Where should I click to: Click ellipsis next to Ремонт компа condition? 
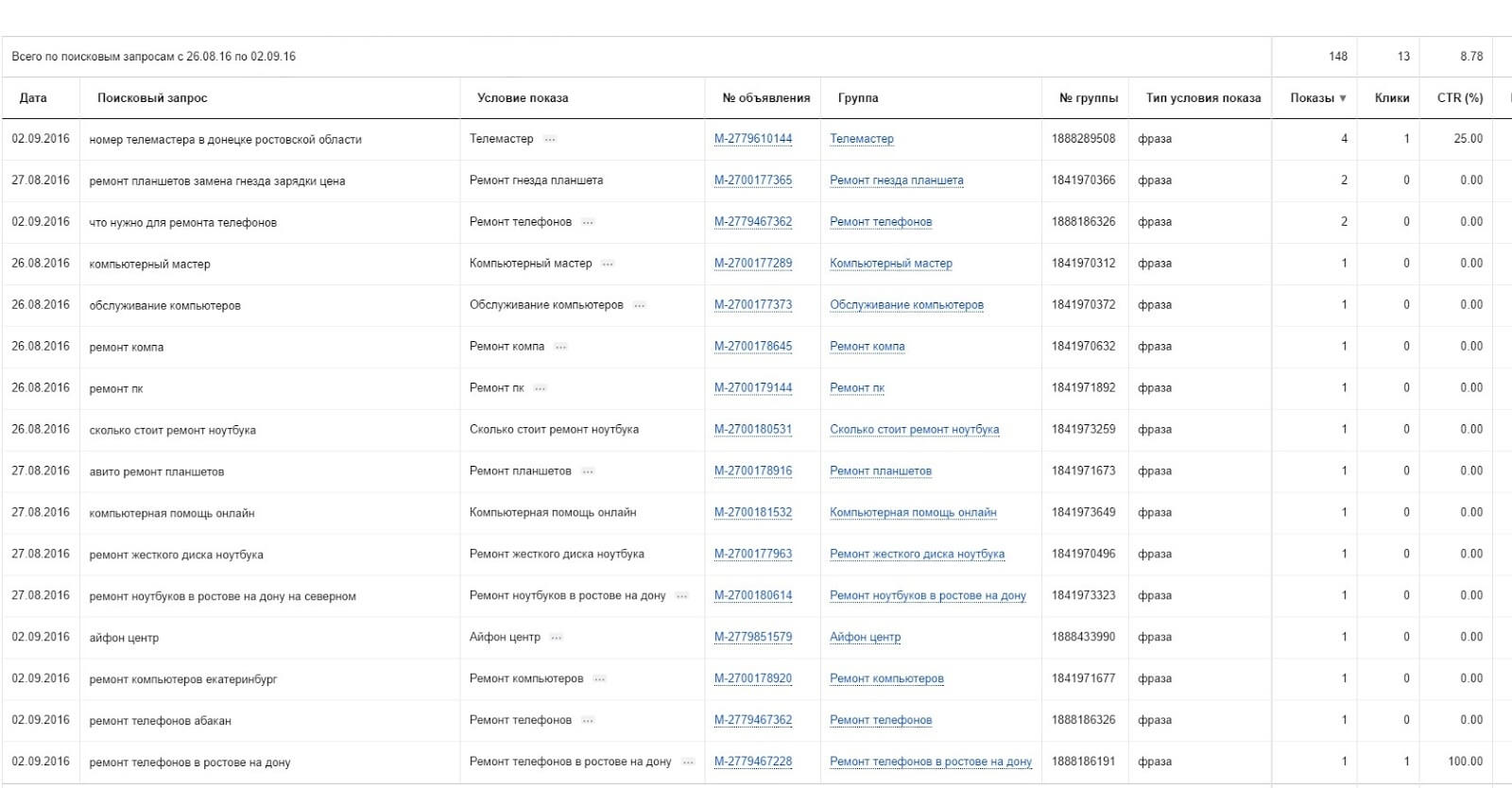tap(560, 348)
